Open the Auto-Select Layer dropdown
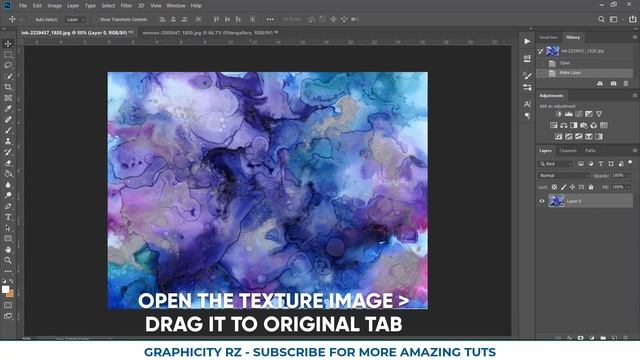640x360 pixels. pos(76,19)
